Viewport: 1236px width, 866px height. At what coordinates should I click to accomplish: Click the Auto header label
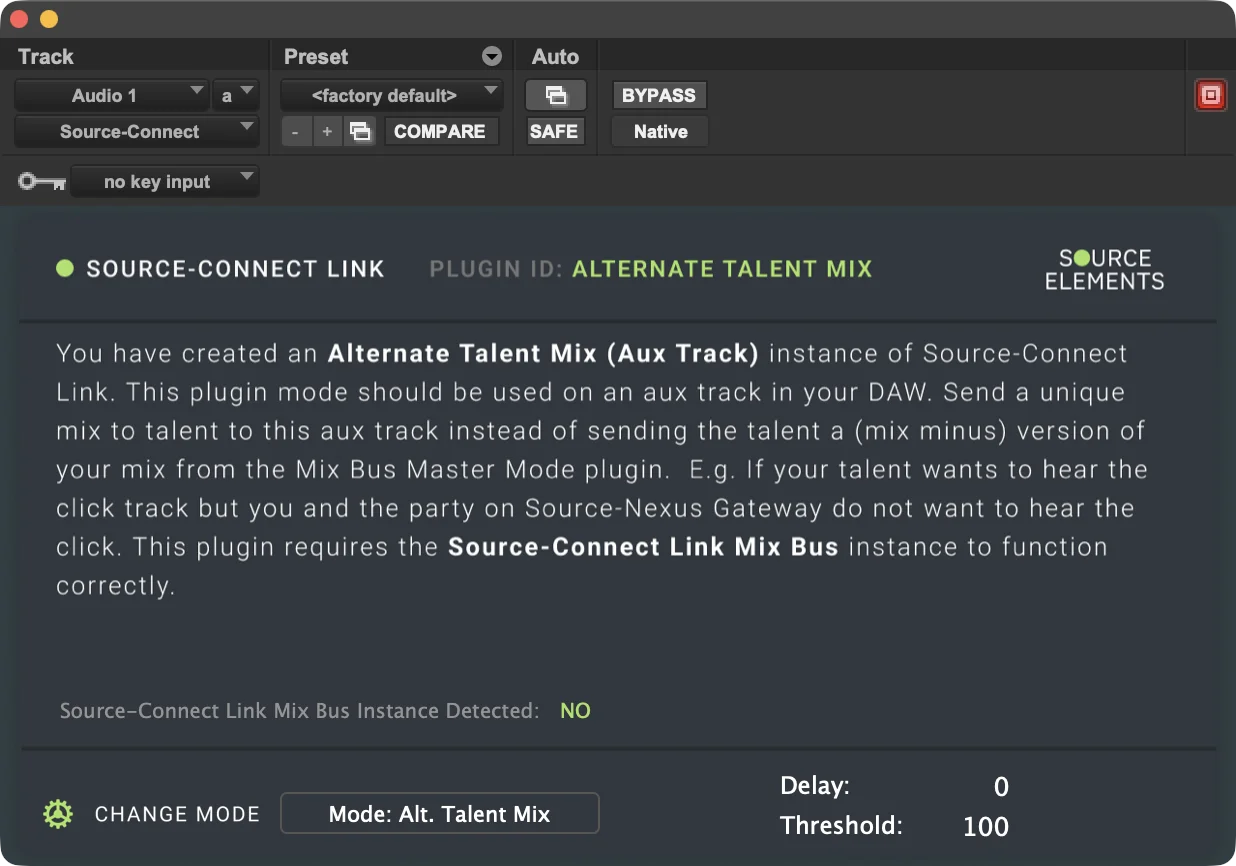tap(555, 57)
